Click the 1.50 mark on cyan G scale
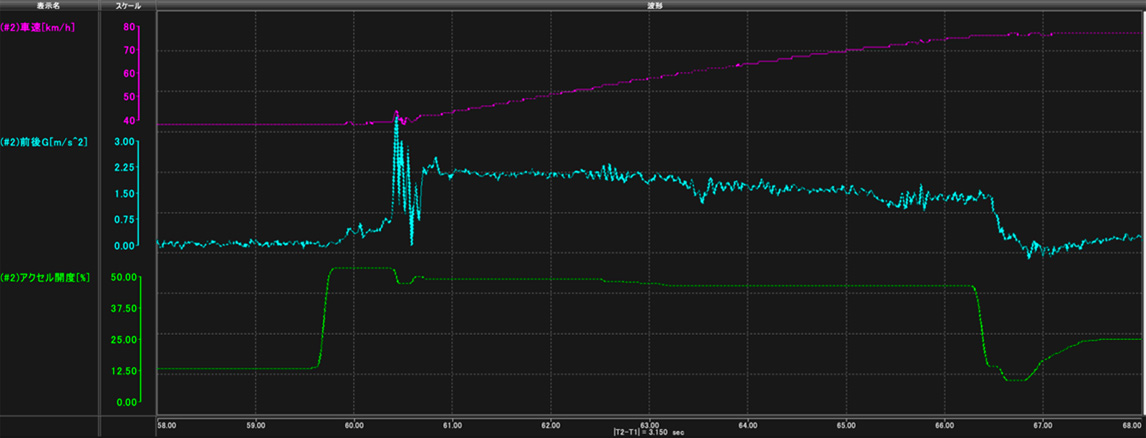The image size is (1146, 438). tap(125, 194)
